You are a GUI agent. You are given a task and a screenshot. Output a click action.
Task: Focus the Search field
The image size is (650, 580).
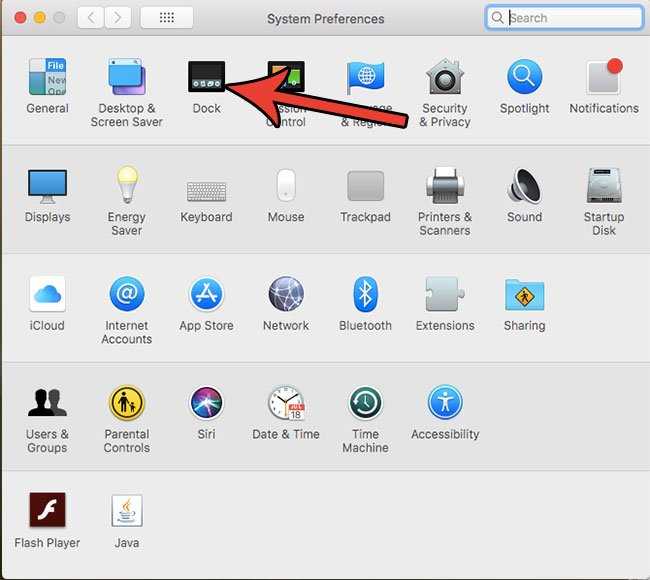click(564, 17)
